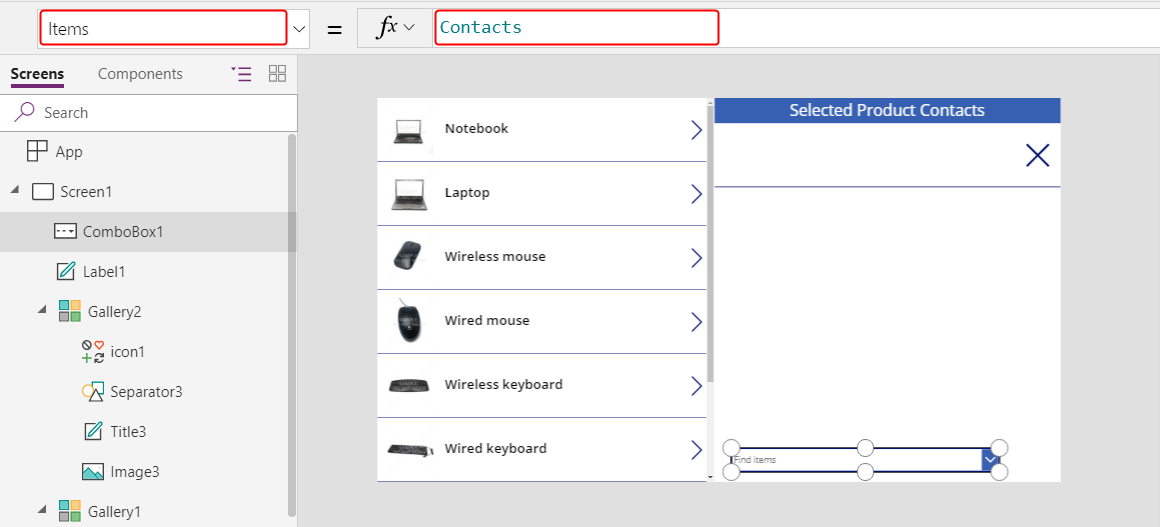Open the Wired mouse row chevron
1160x527 pixels.
click(696, 322)
